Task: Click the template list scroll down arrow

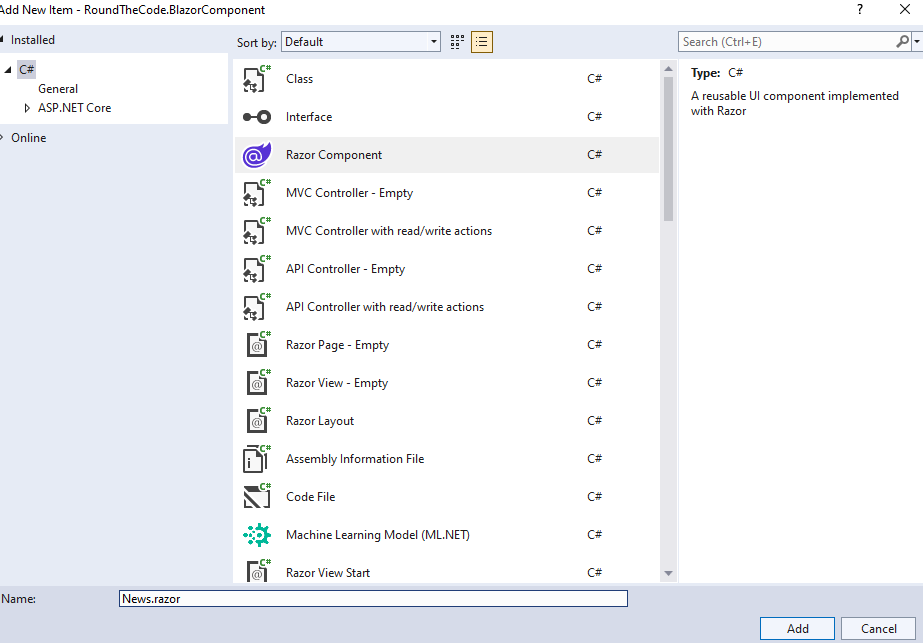Action: tap(668, 573)
